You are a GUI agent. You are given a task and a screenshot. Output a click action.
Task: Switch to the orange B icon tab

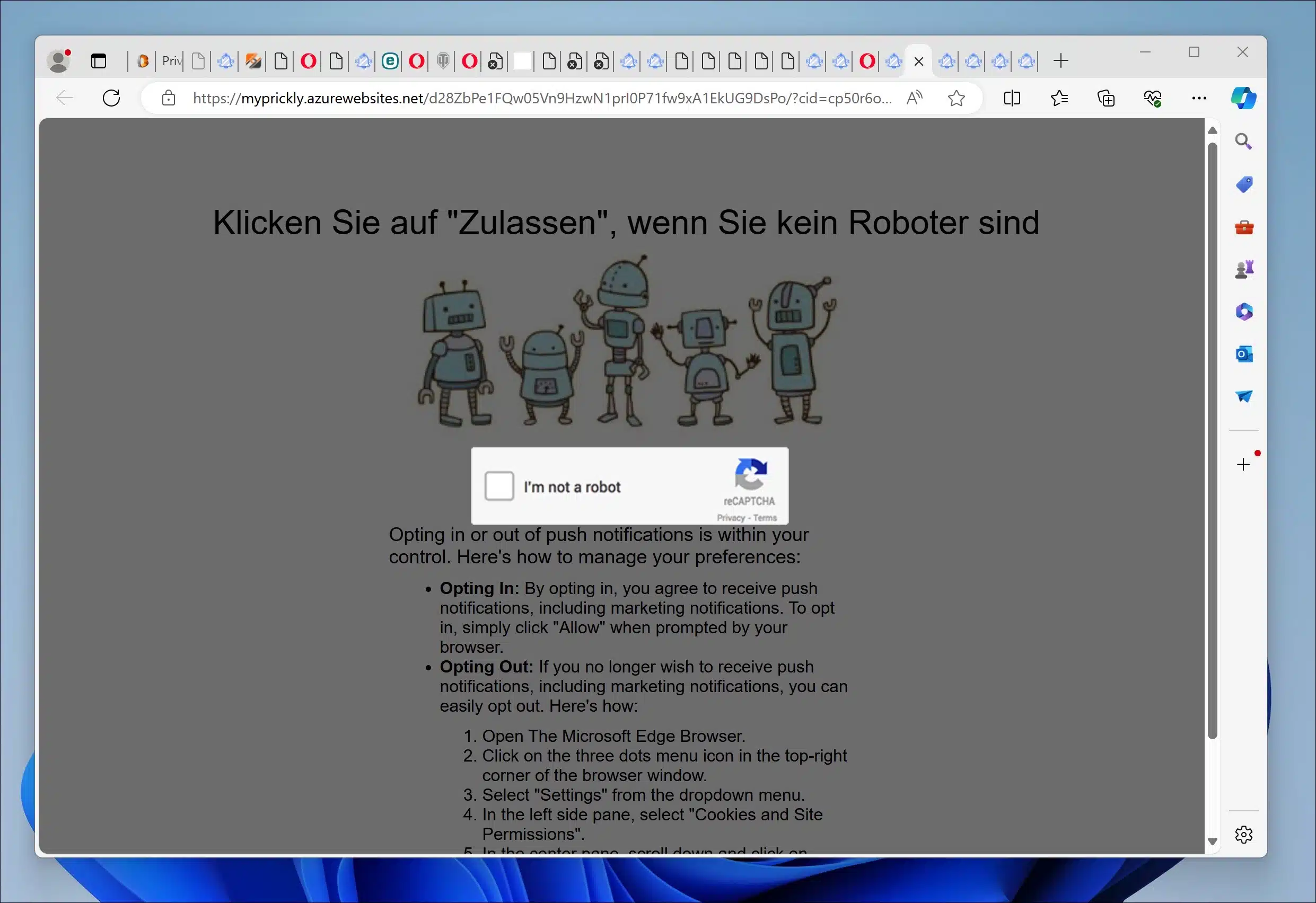143,60
